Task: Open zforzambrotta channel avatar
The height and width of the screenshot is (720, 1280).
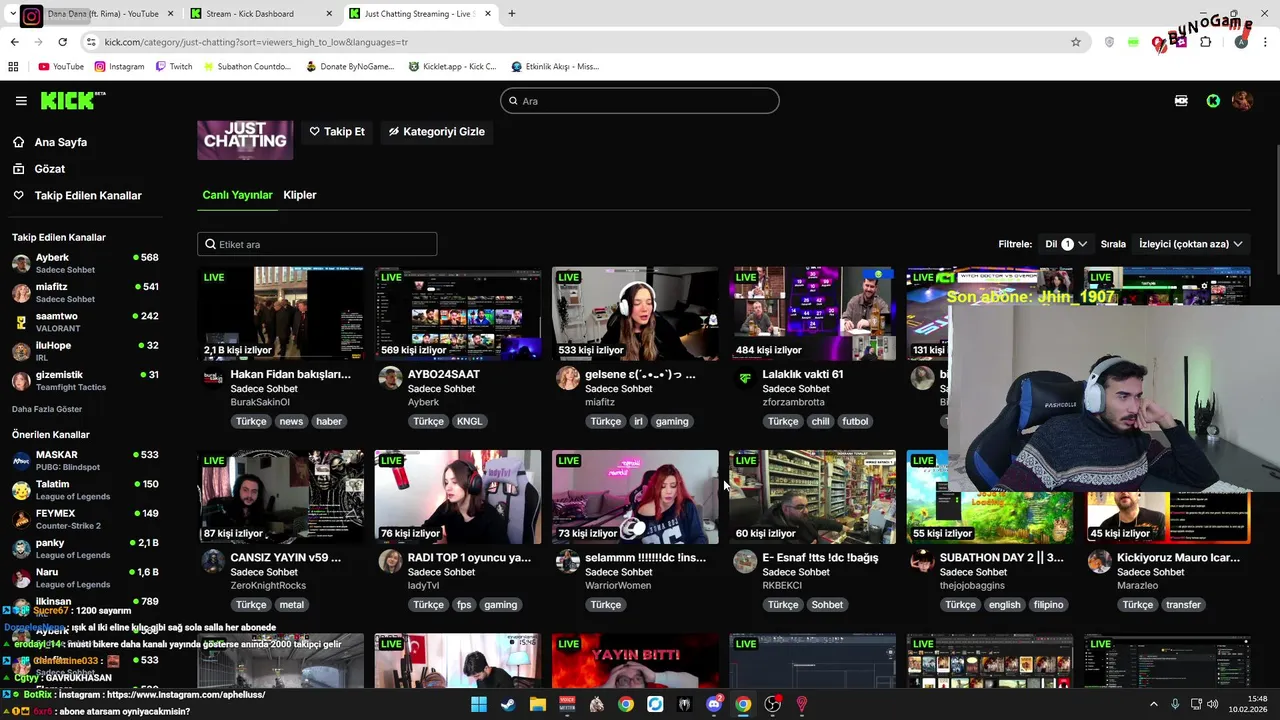Action: (x=745, y=378)
